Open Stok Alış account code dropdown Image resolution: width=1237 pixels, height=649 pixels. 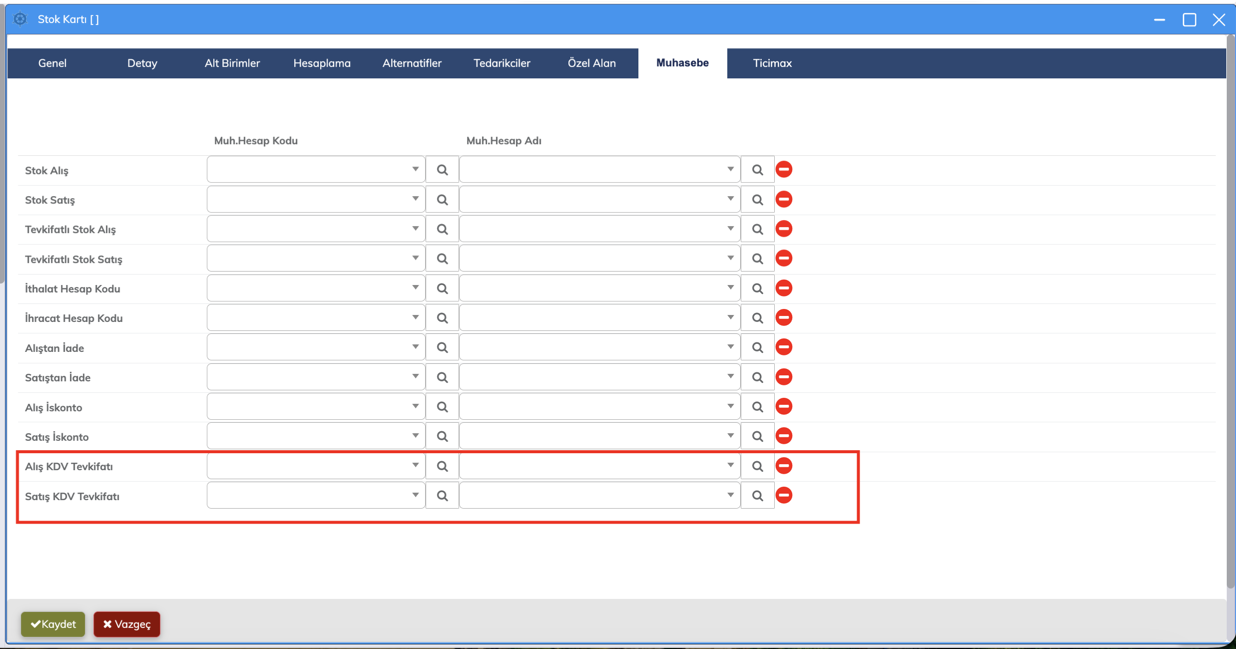tap(415, 170)
